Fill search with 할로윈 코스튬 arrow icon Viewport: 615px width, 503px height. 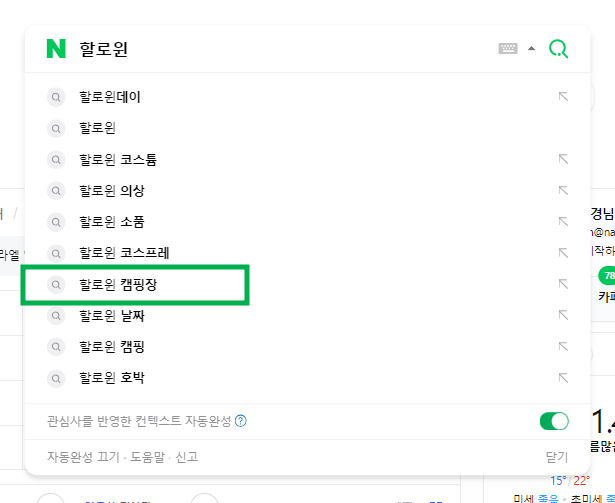[x=563, y=159]
